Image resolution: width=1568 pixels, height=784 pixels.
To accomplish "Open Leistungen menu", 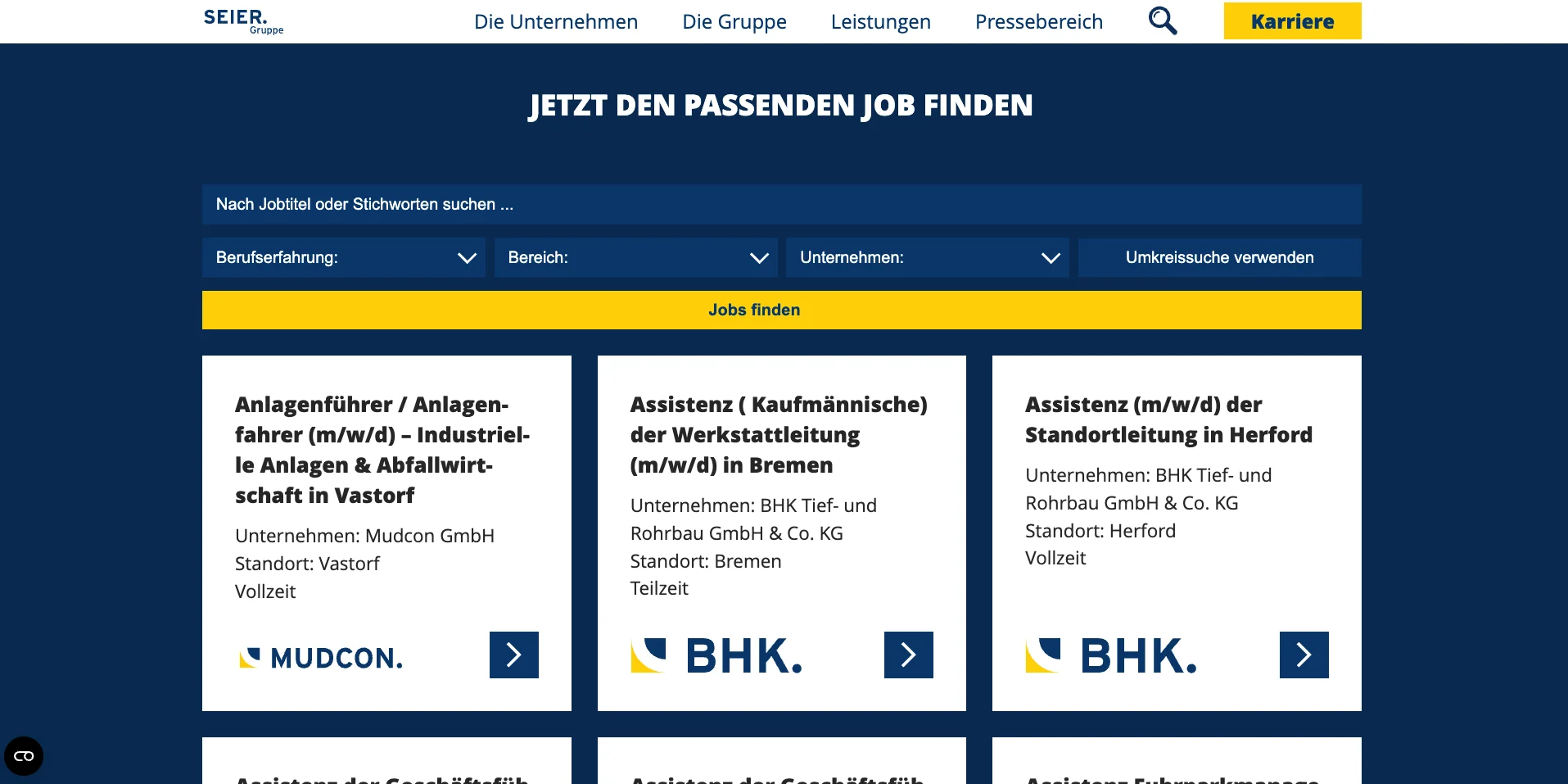I will [881, 21].
